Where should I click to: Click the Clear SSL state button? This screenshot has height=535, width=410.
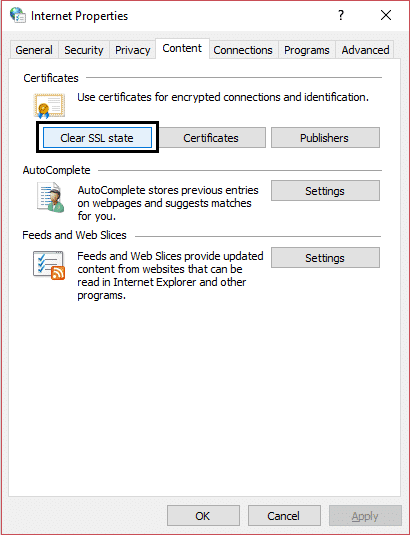(97, 138)
